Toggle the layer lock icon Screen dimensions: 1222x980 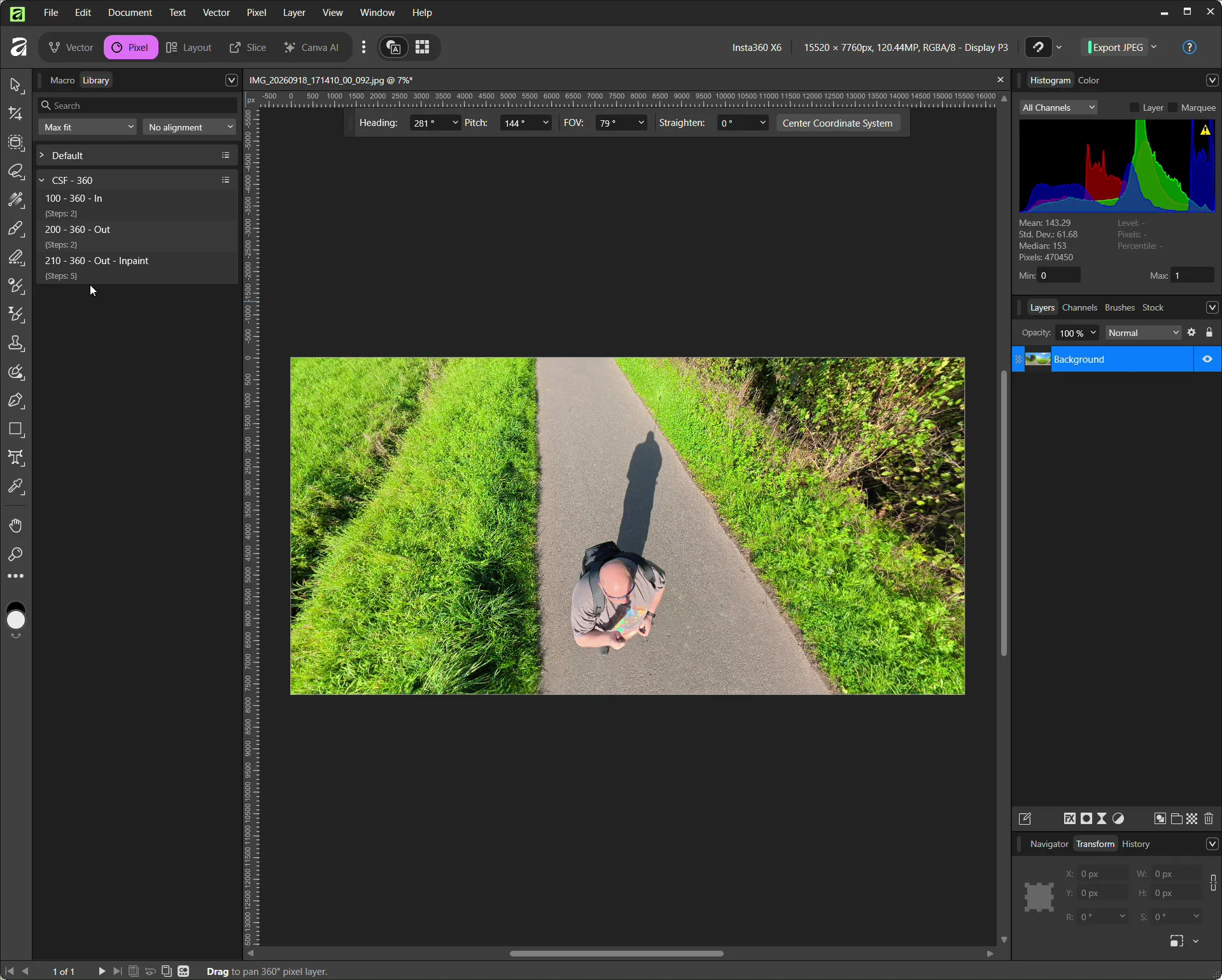point(1209,333)
